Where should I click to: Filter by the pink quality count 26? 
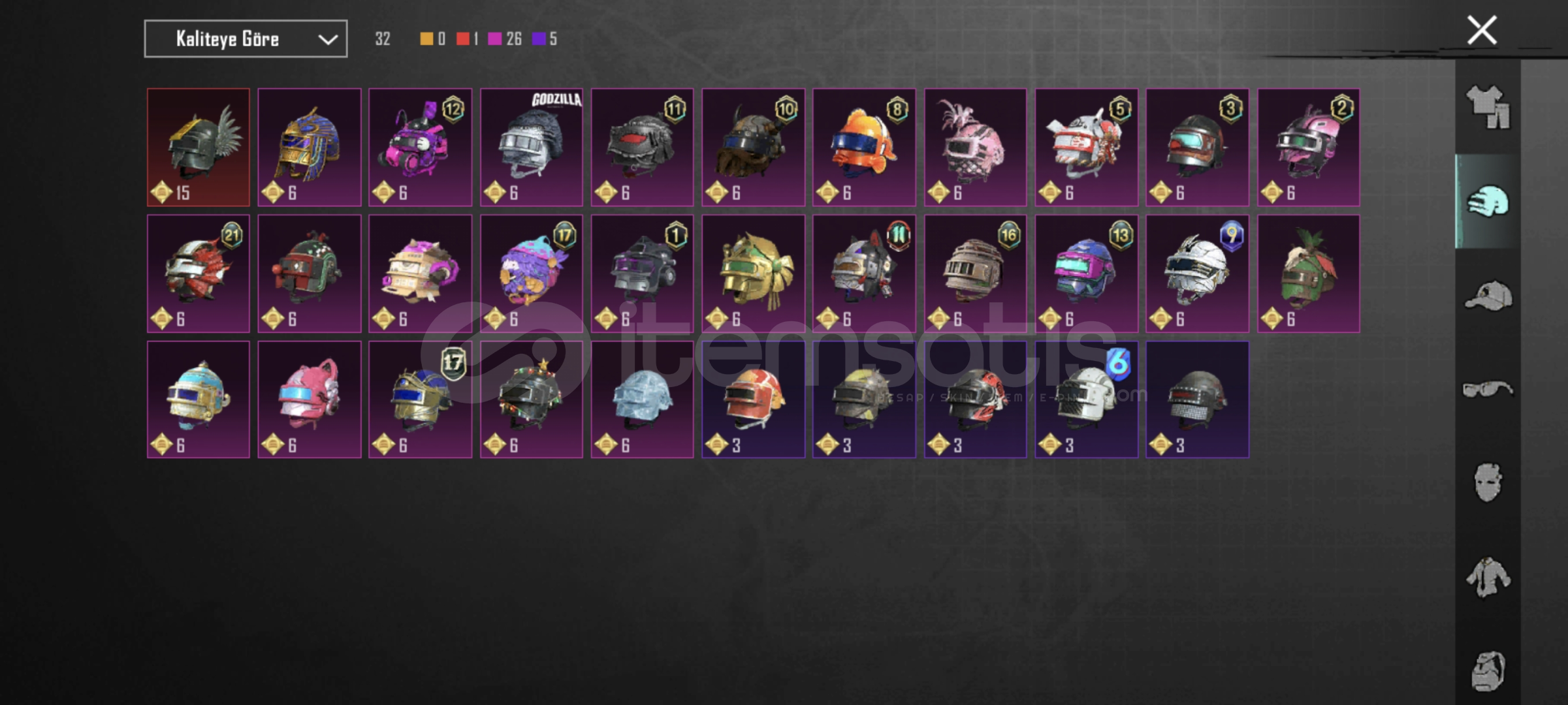pyautogui.click(x=505, y=39)
